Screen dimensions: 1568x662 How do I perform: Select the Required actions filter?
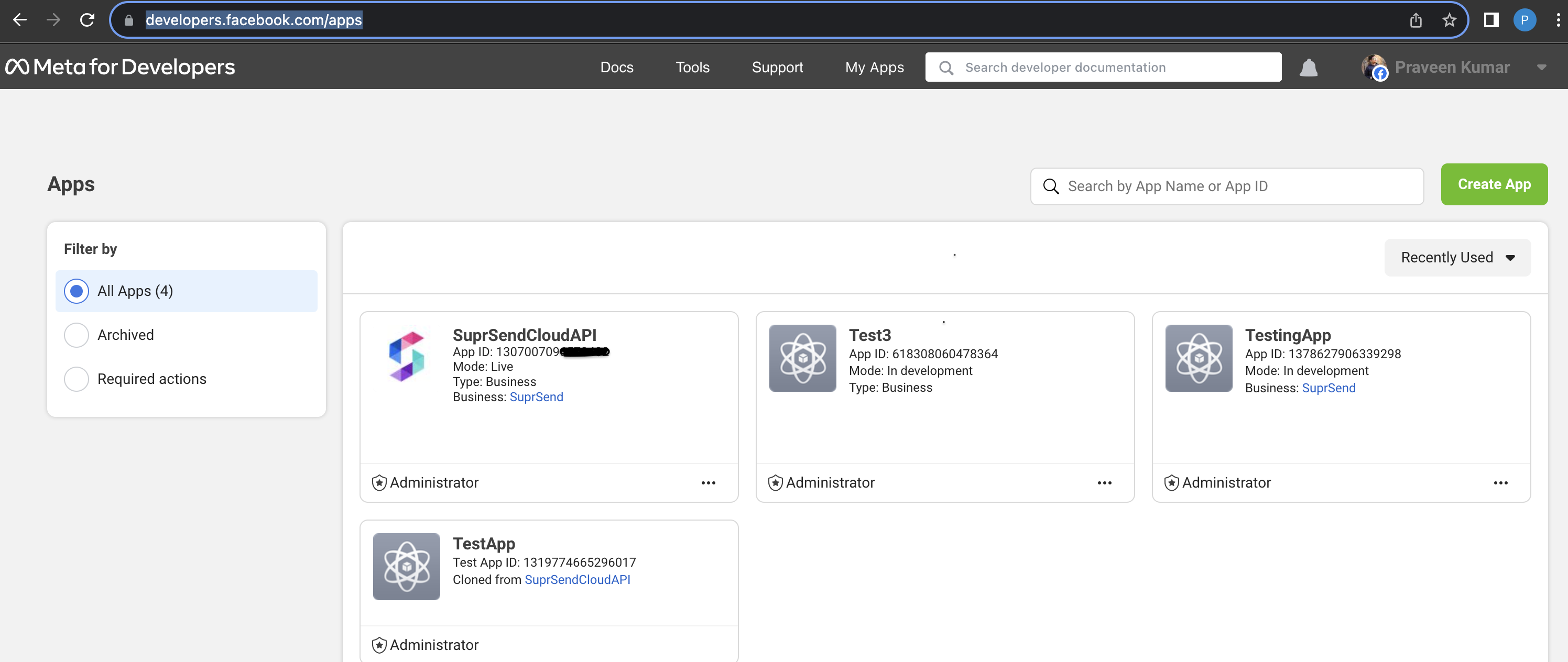77,379
